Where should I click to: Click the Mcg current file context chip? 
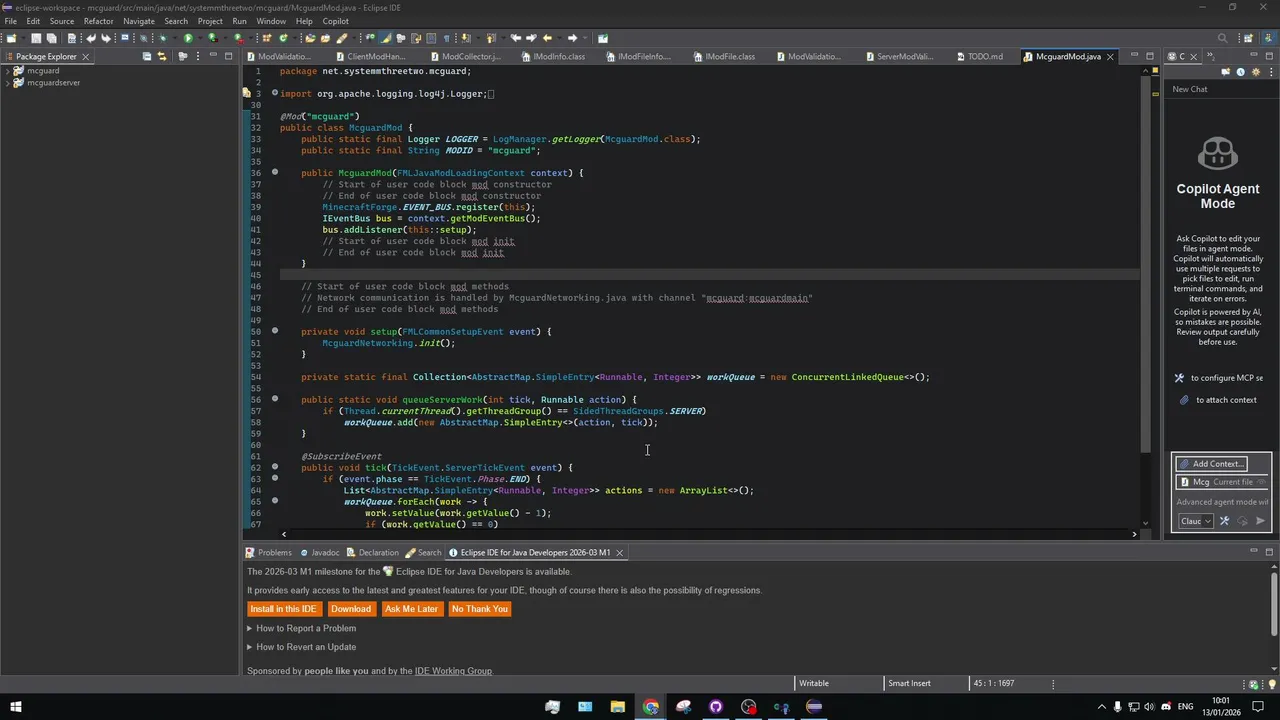pyautogui.click(x=1222, y=482)
